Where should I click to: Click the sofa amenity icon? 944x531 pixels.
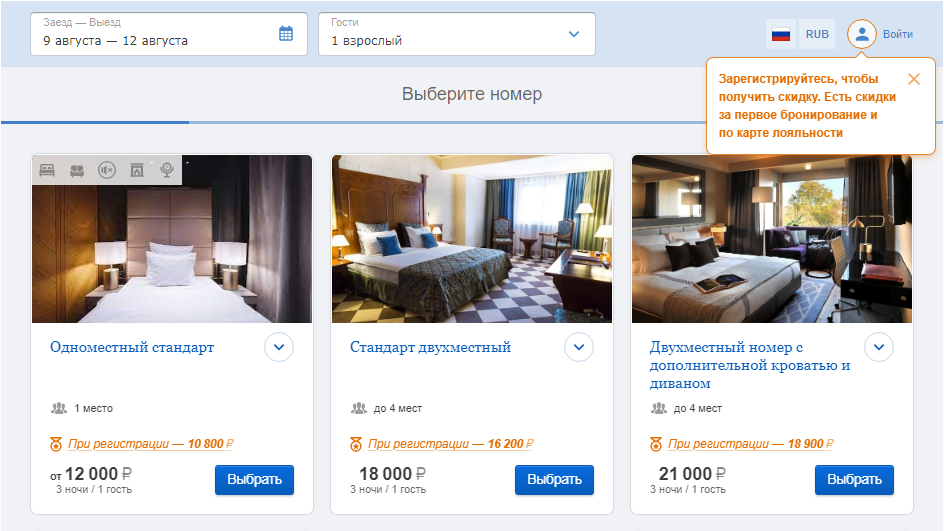coord(77,170)
